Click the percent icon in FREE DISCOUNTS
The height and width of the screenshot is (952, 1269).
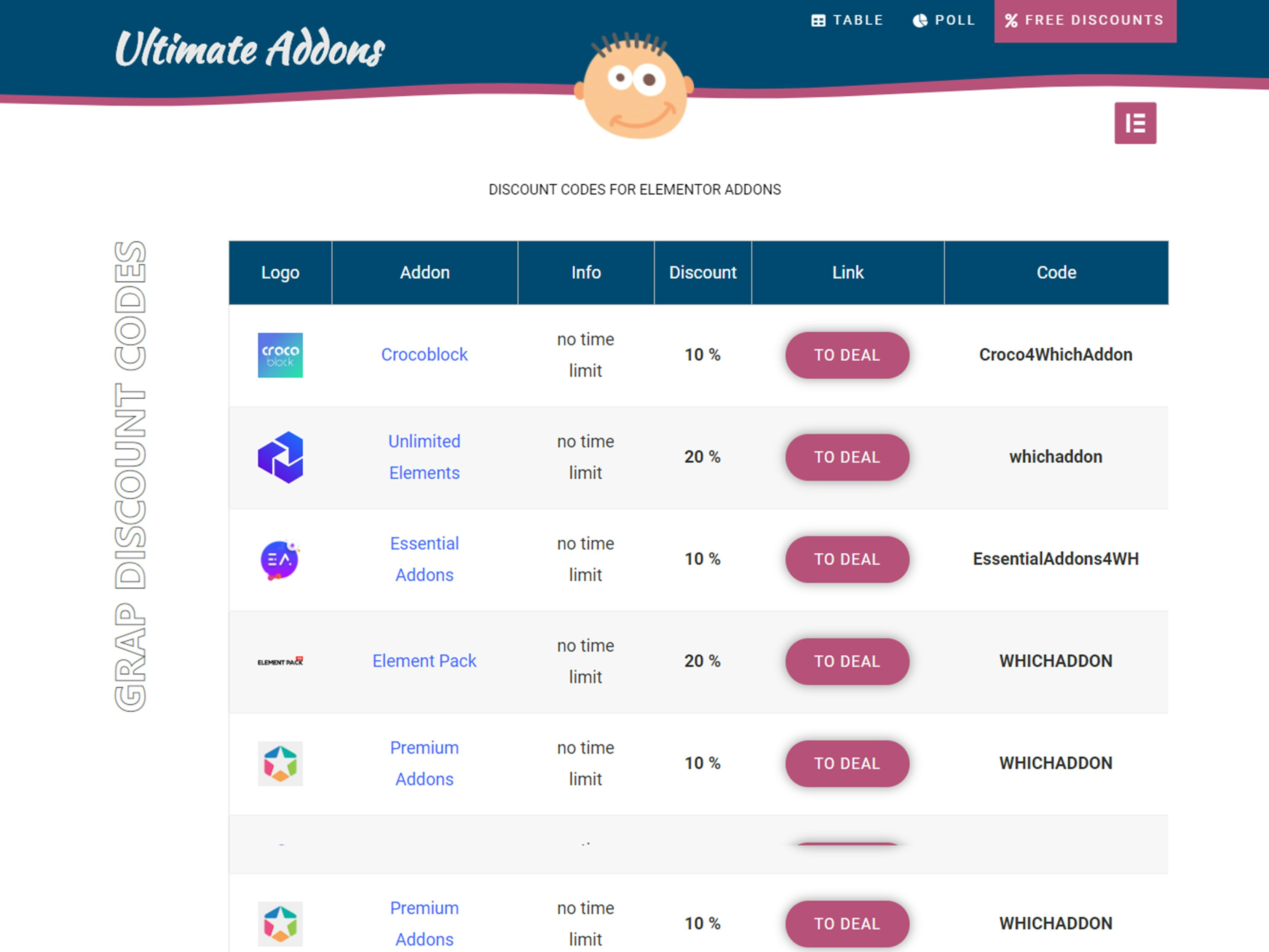coord(1011,21)
